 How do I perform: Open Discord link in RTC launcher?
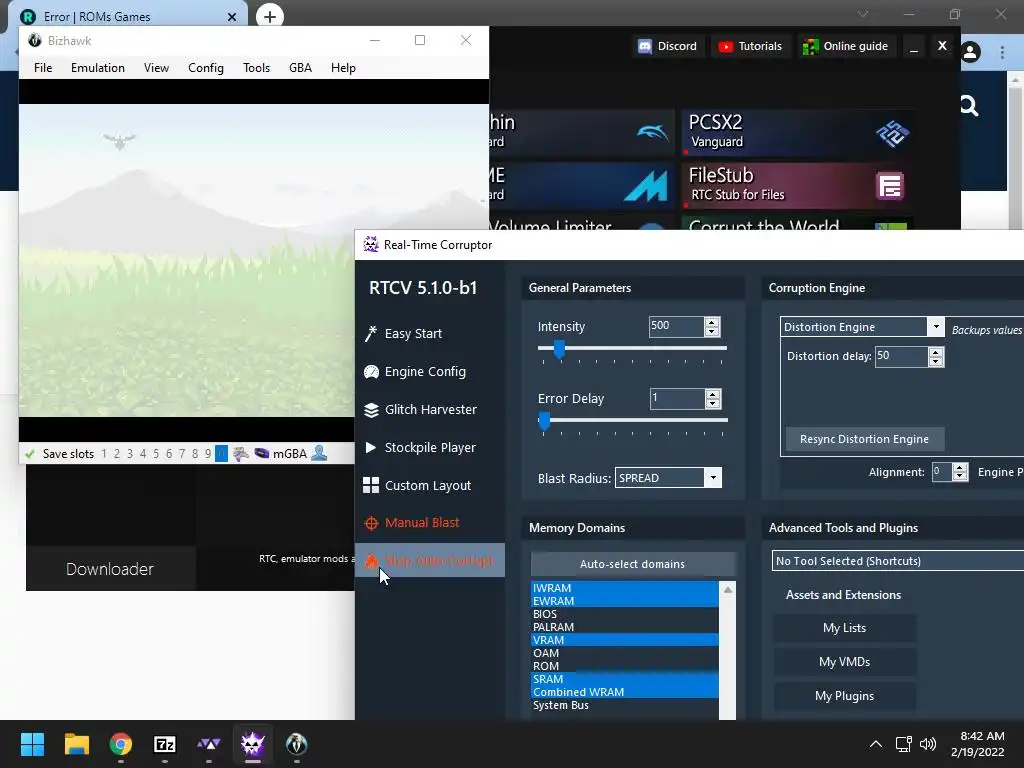(x=667, y=46)
